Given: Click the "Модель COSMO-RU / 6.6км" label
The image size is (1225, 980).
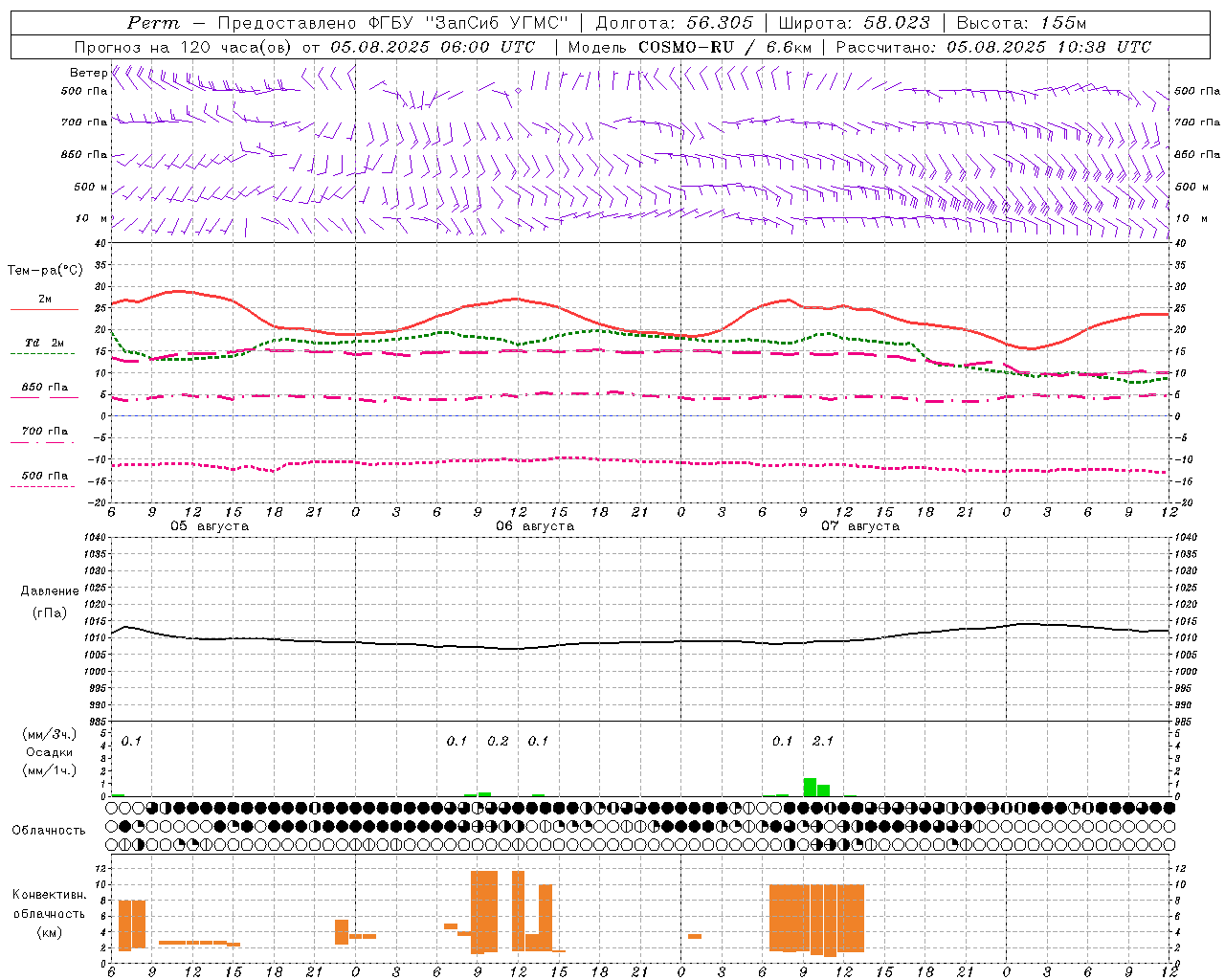Looking at the screenshot, I should (690, 47).
